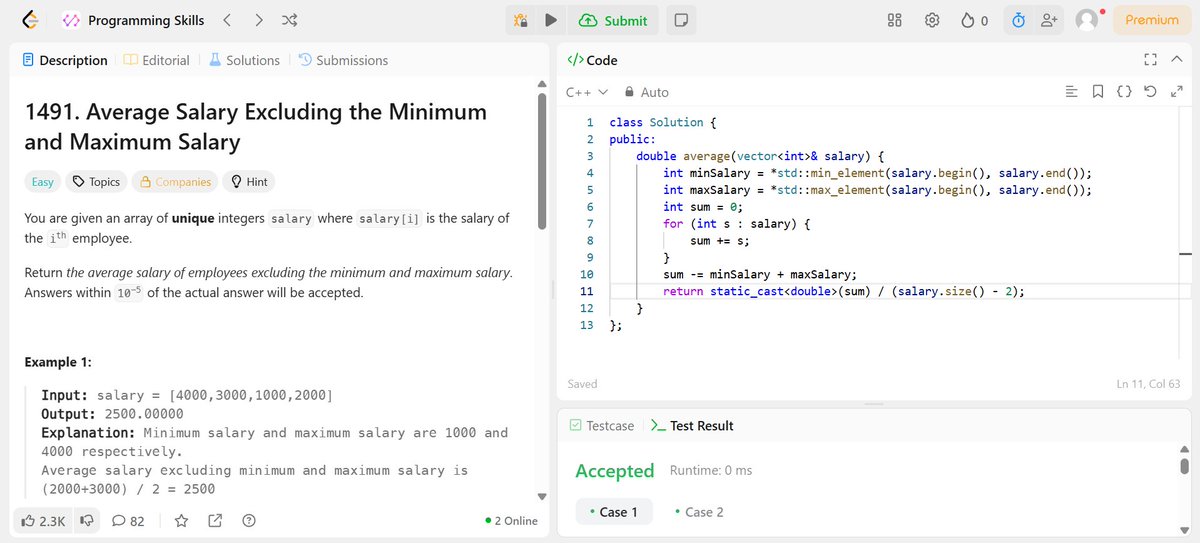The width and height of the screenshot is (1200, 543).
Task: Go to previous problem arrow
Action: tap(227, 20)
